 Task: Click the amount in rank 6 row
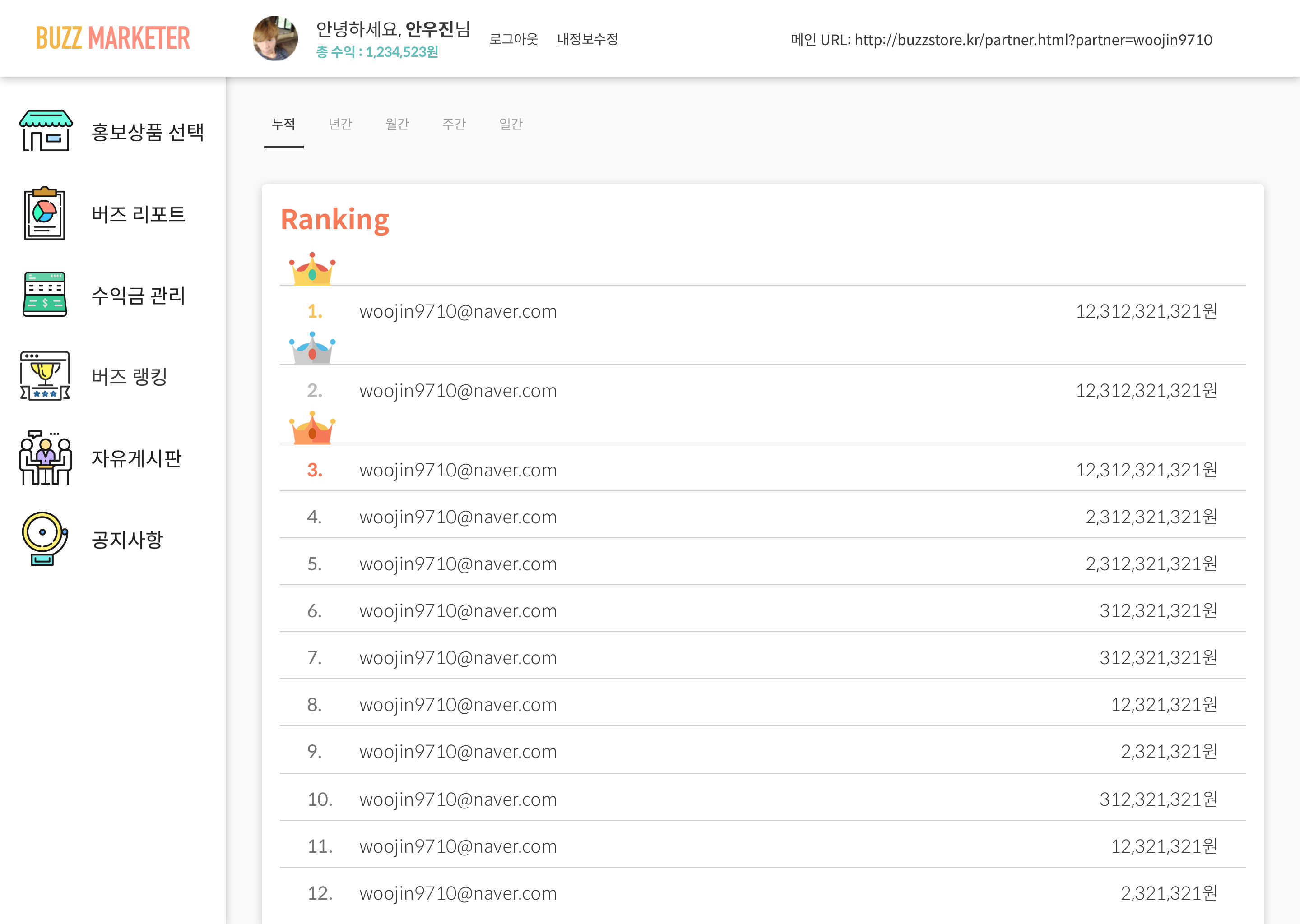[1158, 611]
